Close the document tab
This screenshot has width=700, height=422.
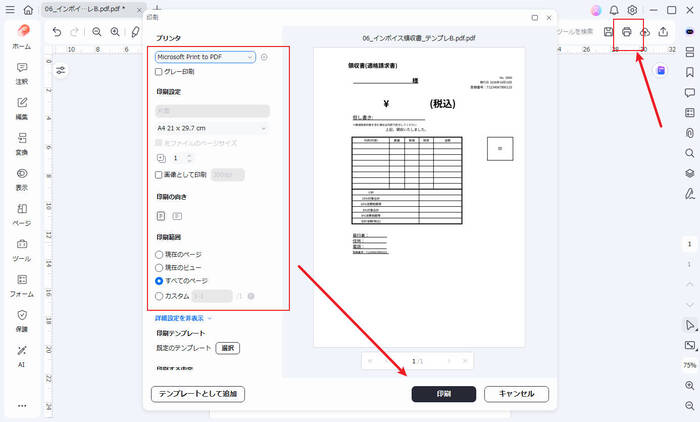coord(139,9)
